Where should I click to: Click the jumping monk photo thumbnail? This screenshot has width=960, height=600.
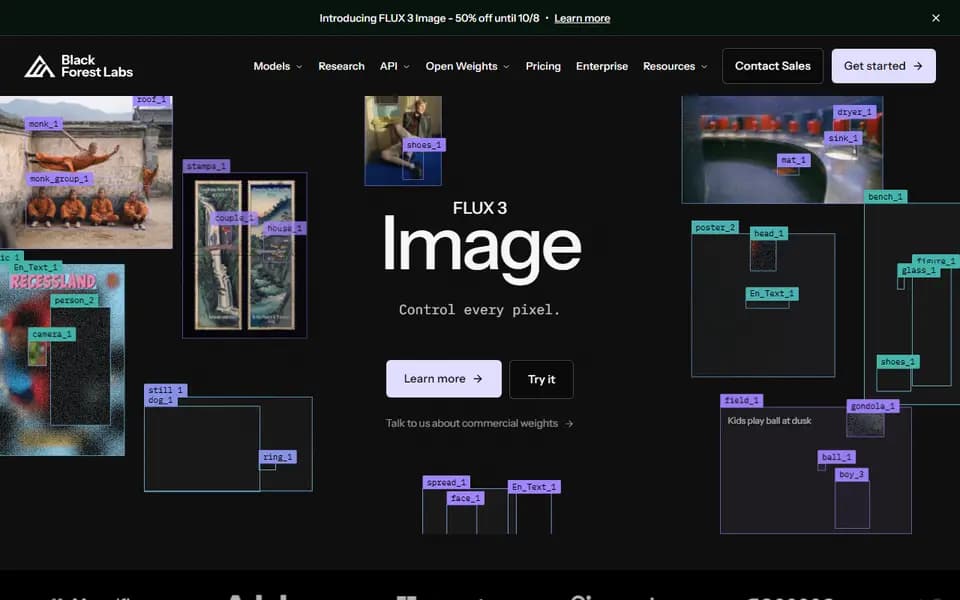[86, 172]
